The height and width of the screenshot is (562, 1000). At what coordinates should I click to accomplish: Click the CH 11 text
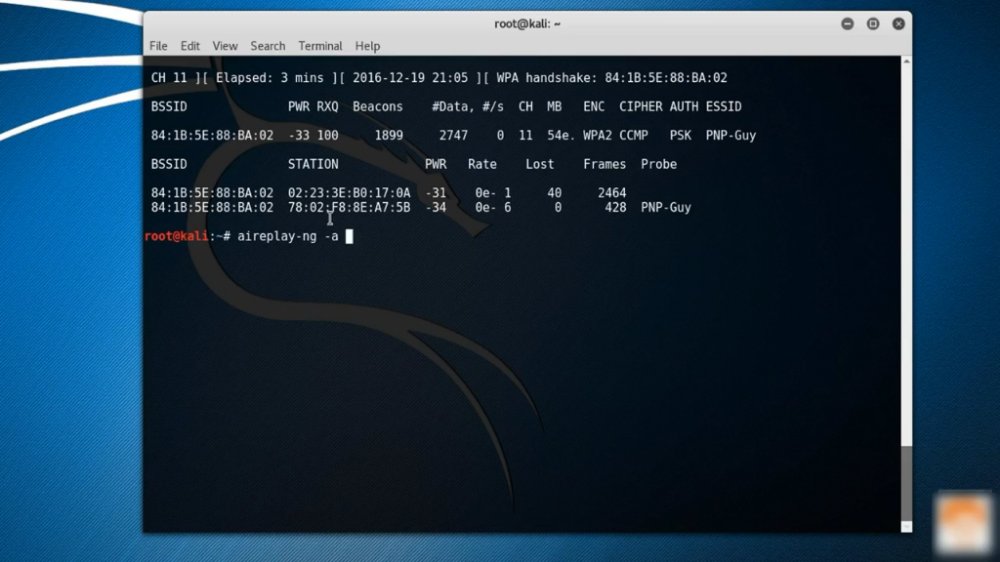169,78
